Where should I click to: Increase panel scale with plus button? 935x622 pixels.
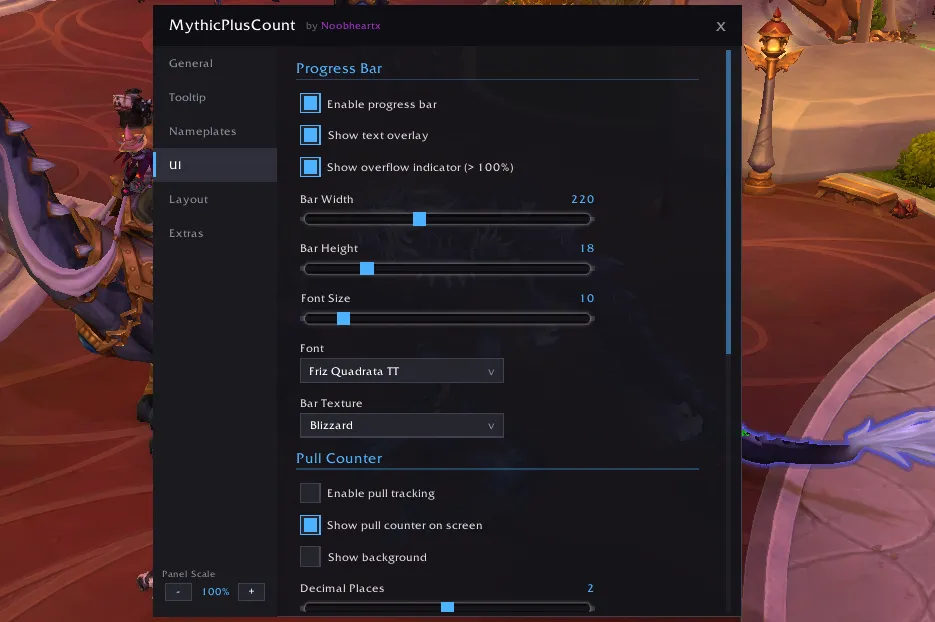[x=251, y=592]
